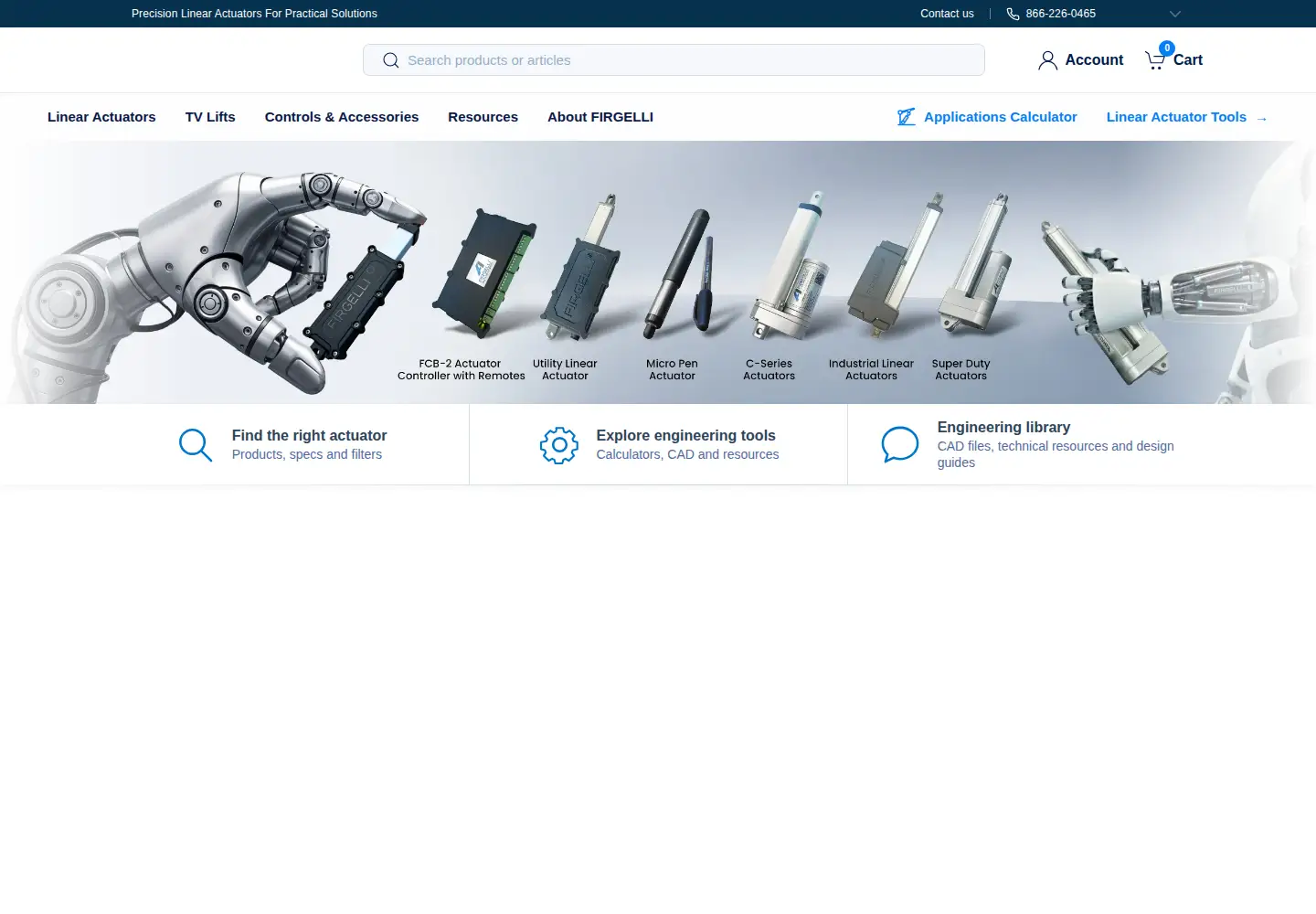Open the TV Lifts menu

pyautogui.click(x=210, y=117)
